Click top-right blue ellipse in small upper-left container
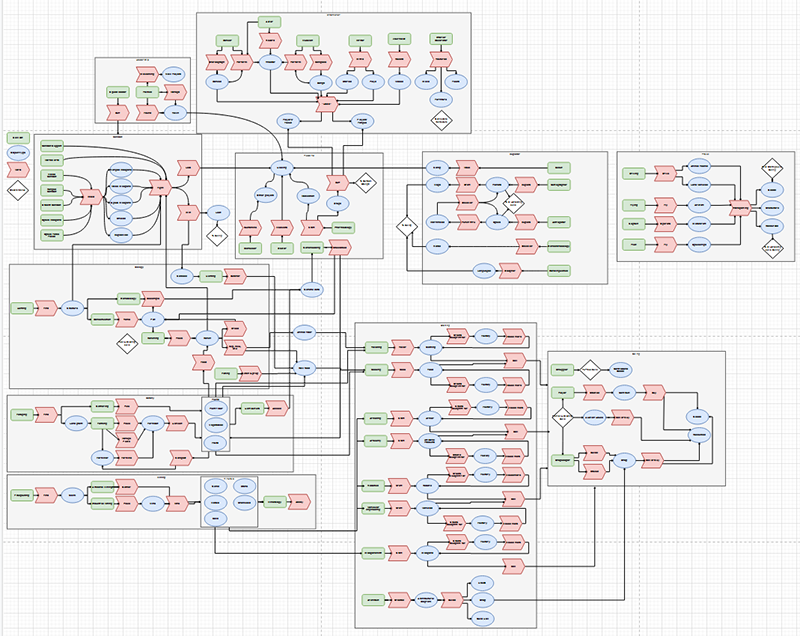Screen dimensions: 800x636 coord(175,72)
